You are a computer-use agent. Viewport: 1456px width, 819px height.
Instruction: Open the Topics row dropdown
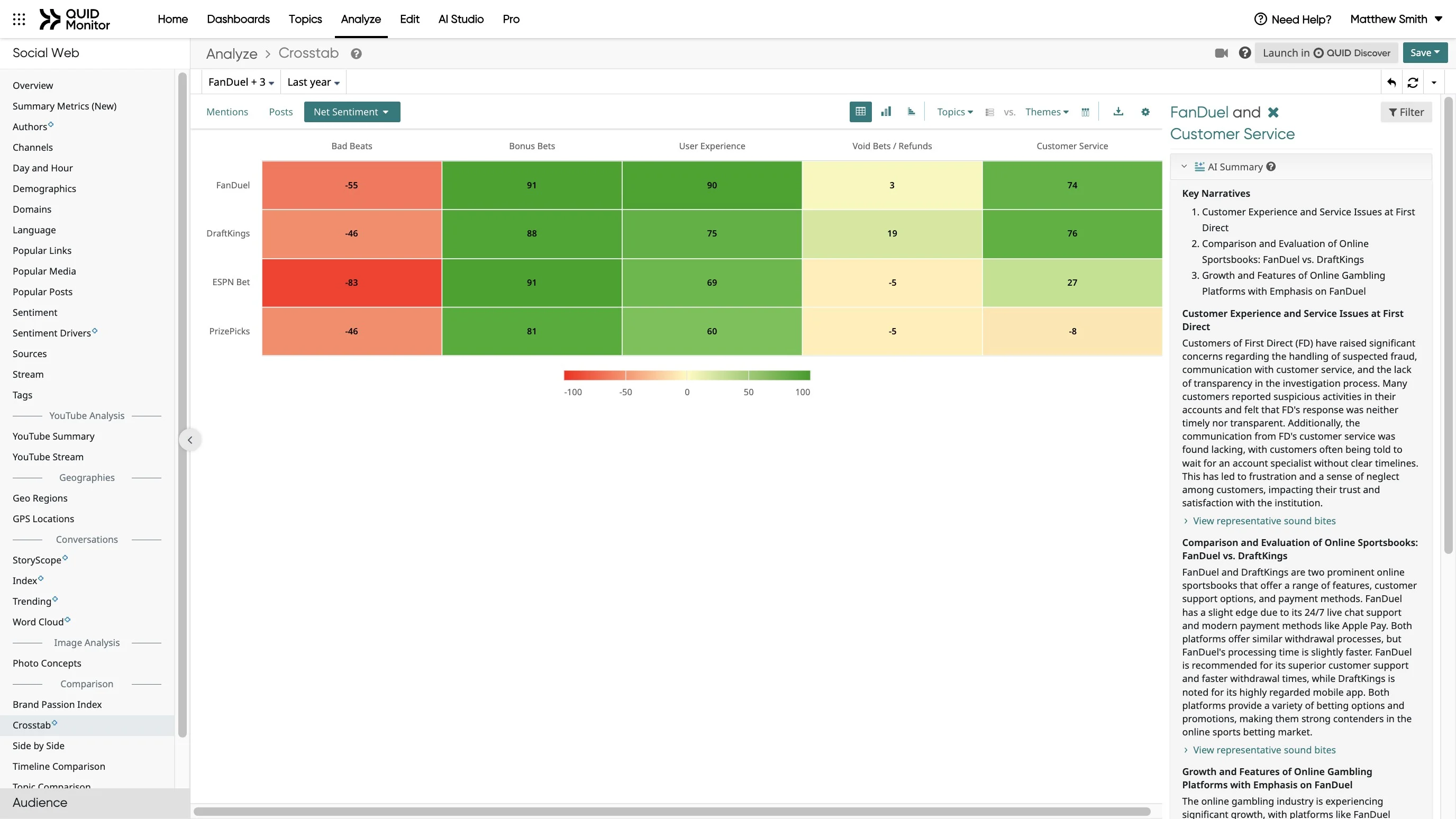(954, 112)
